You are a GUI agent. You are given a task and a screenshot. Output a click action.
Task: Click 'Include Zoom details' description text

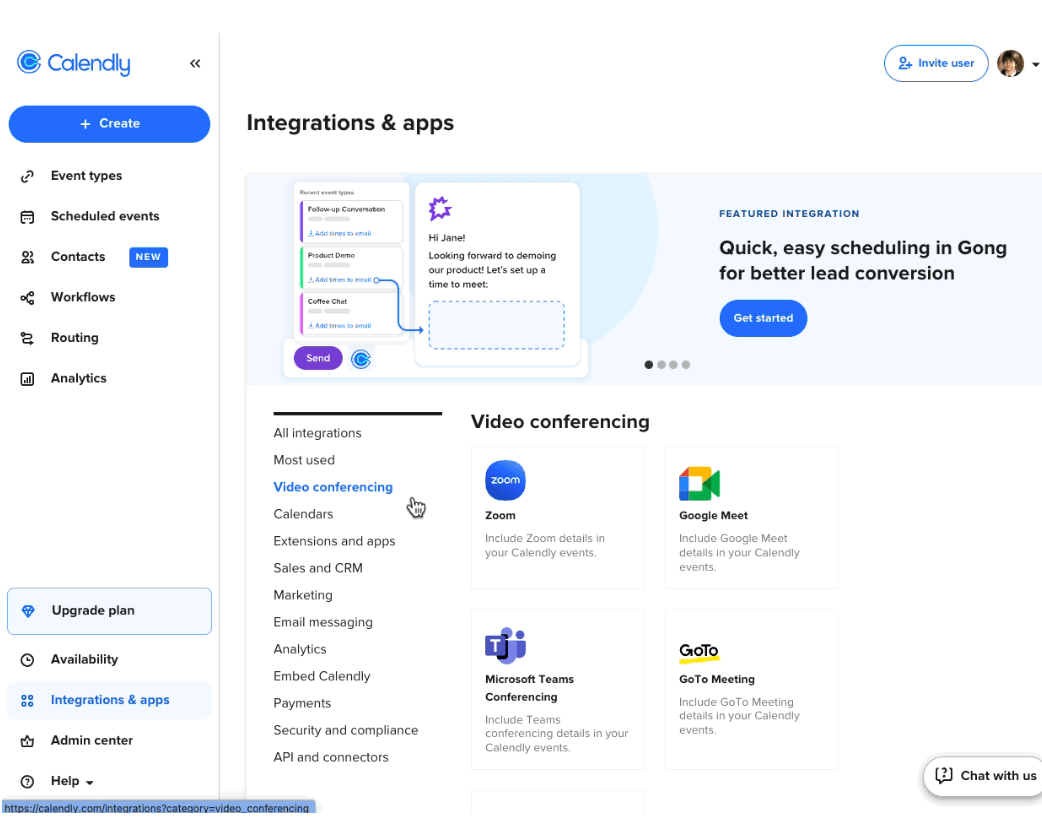tap(545, 546)
